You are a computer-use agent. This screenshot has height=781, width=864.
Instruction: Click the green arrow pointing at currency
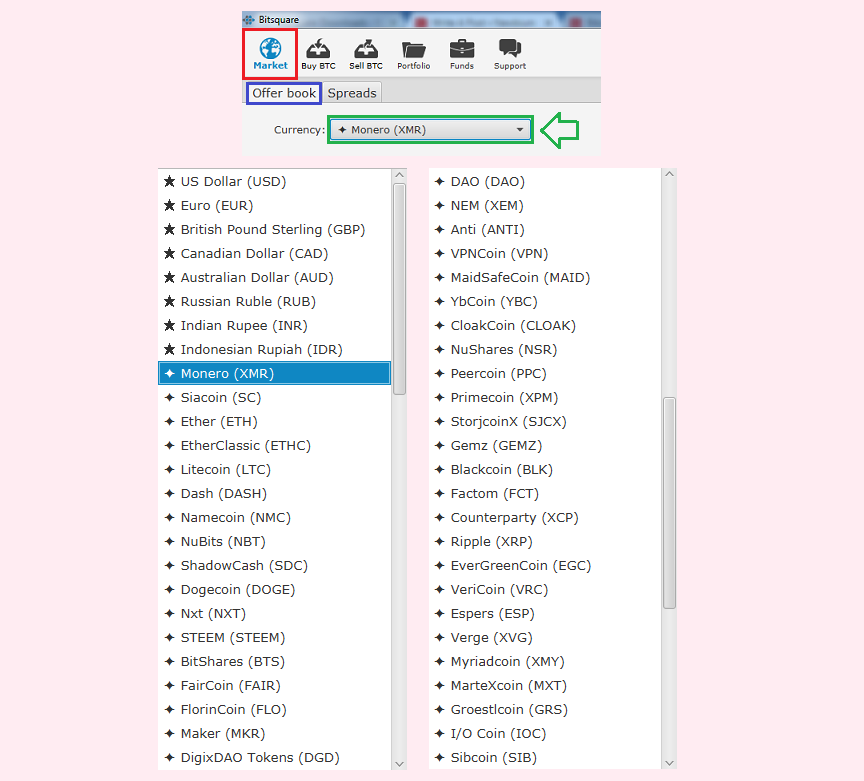560,130
